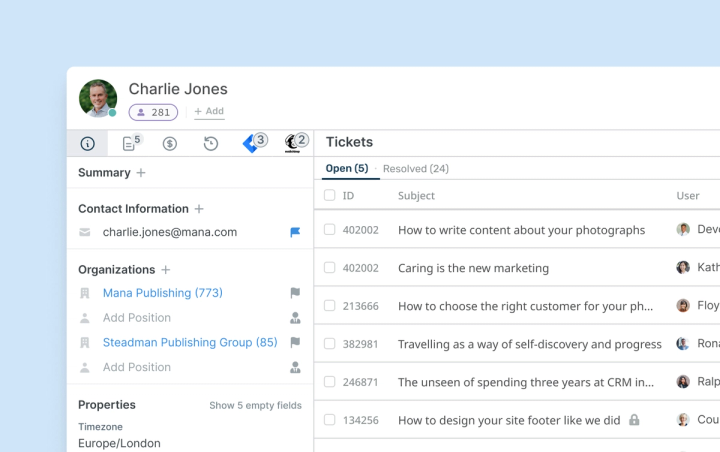This screenshot has width=720, height=452.
Task: Open the history clock icon tab
Action: tap(210, 144)
